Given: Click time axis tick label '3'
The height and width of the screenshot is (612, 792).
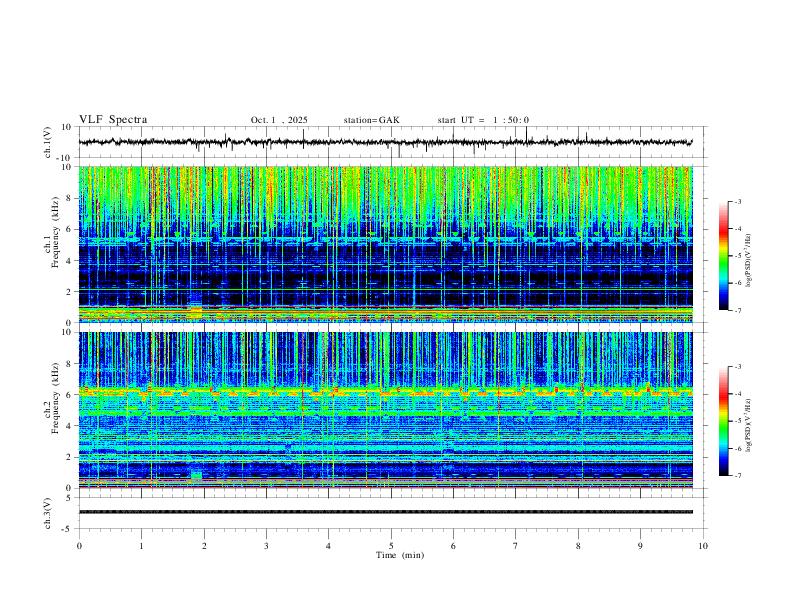Looking at the screenshot, I should coord(266,546).
